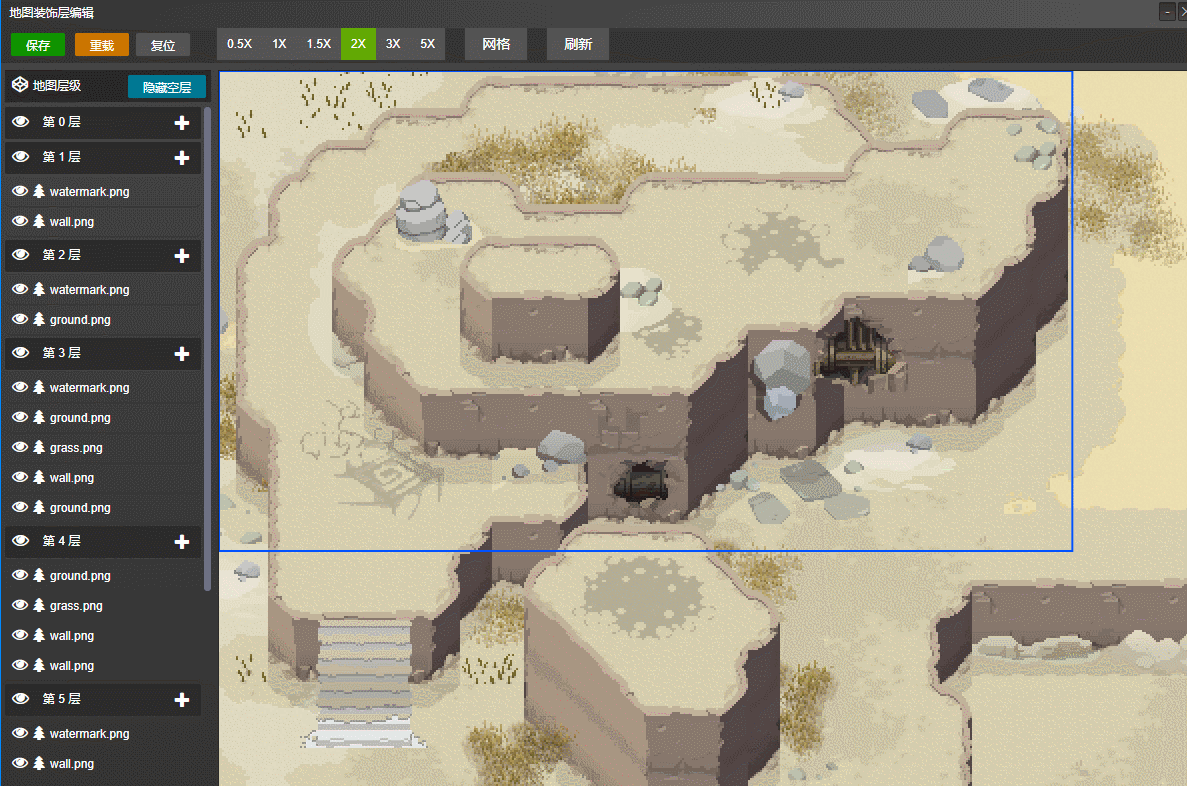Select watermark.png under 第 2 层

tap(103, 289)
